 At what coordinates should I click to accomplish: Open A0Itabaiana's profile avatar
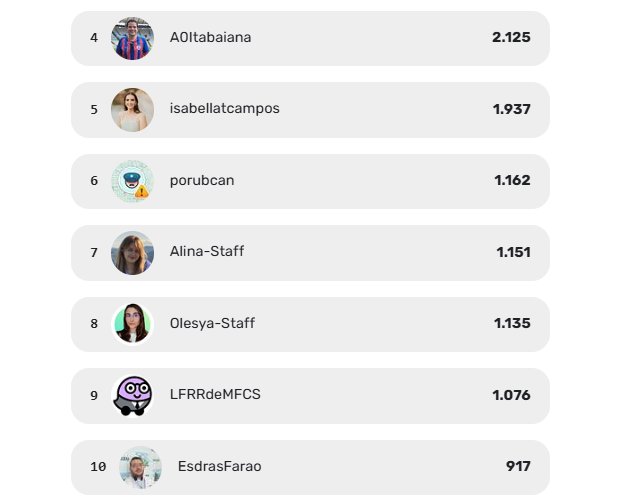click(132, 39)
